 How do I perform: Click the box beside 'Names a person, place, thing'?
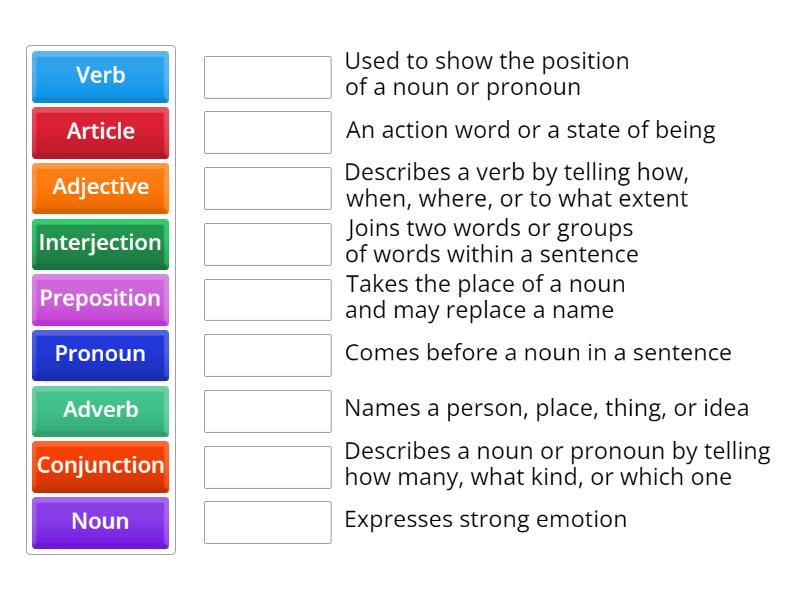pos(266,410)
